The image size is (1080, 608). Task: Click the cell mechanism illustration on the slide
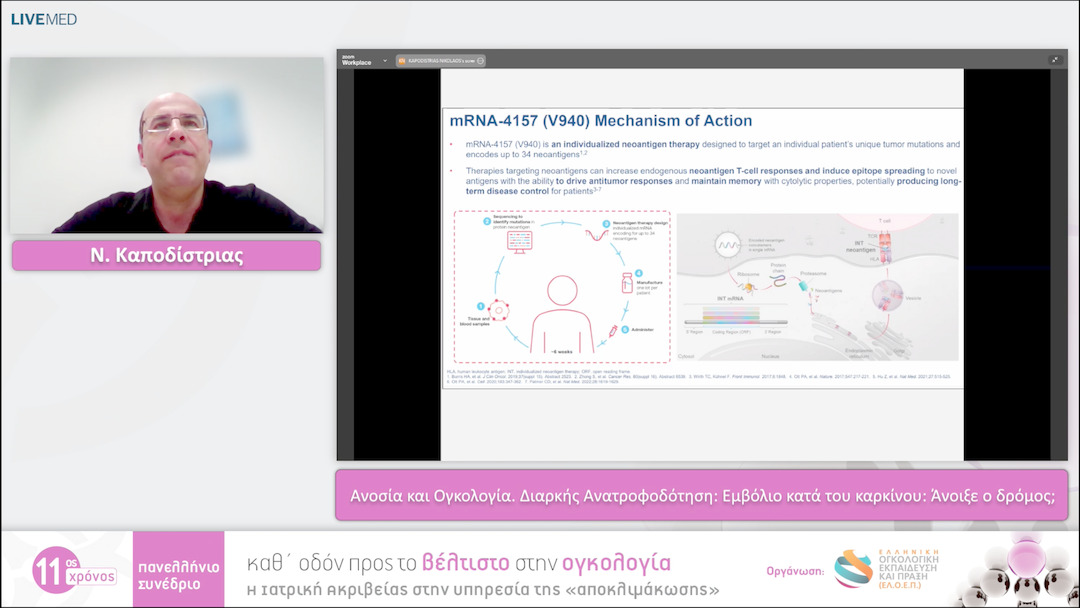817,286
